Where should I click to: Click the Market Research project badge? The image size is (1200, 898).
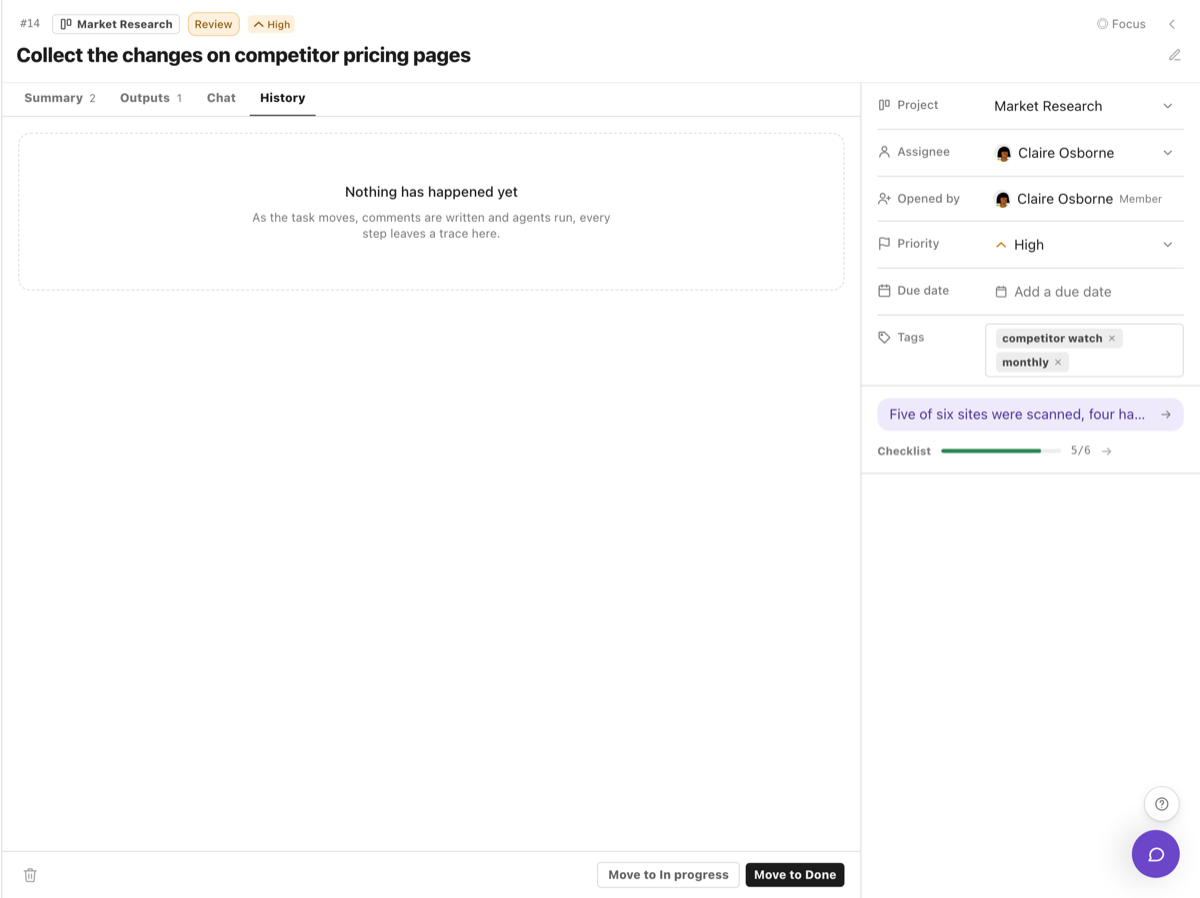[x=116, y=24]
